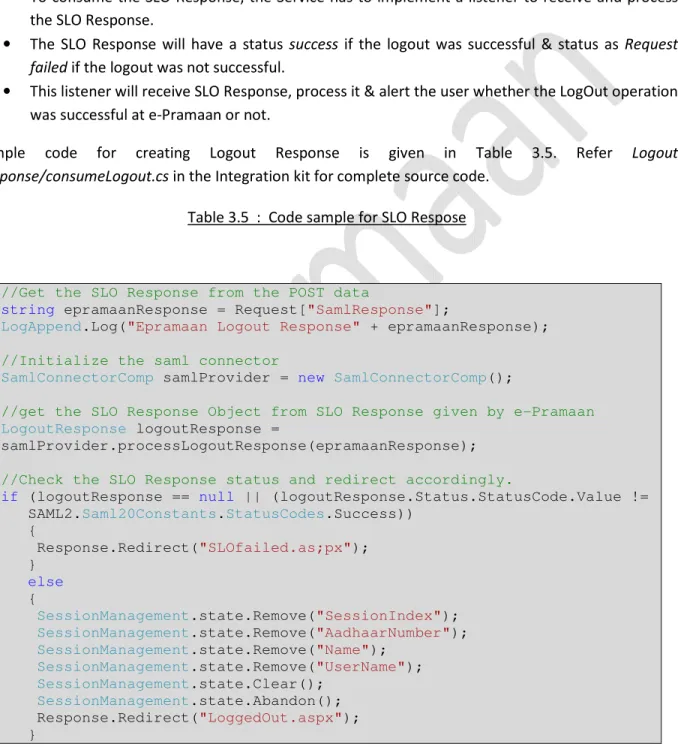Click the comment '//Get the SLO Response from the POST data'

point(185,293)
